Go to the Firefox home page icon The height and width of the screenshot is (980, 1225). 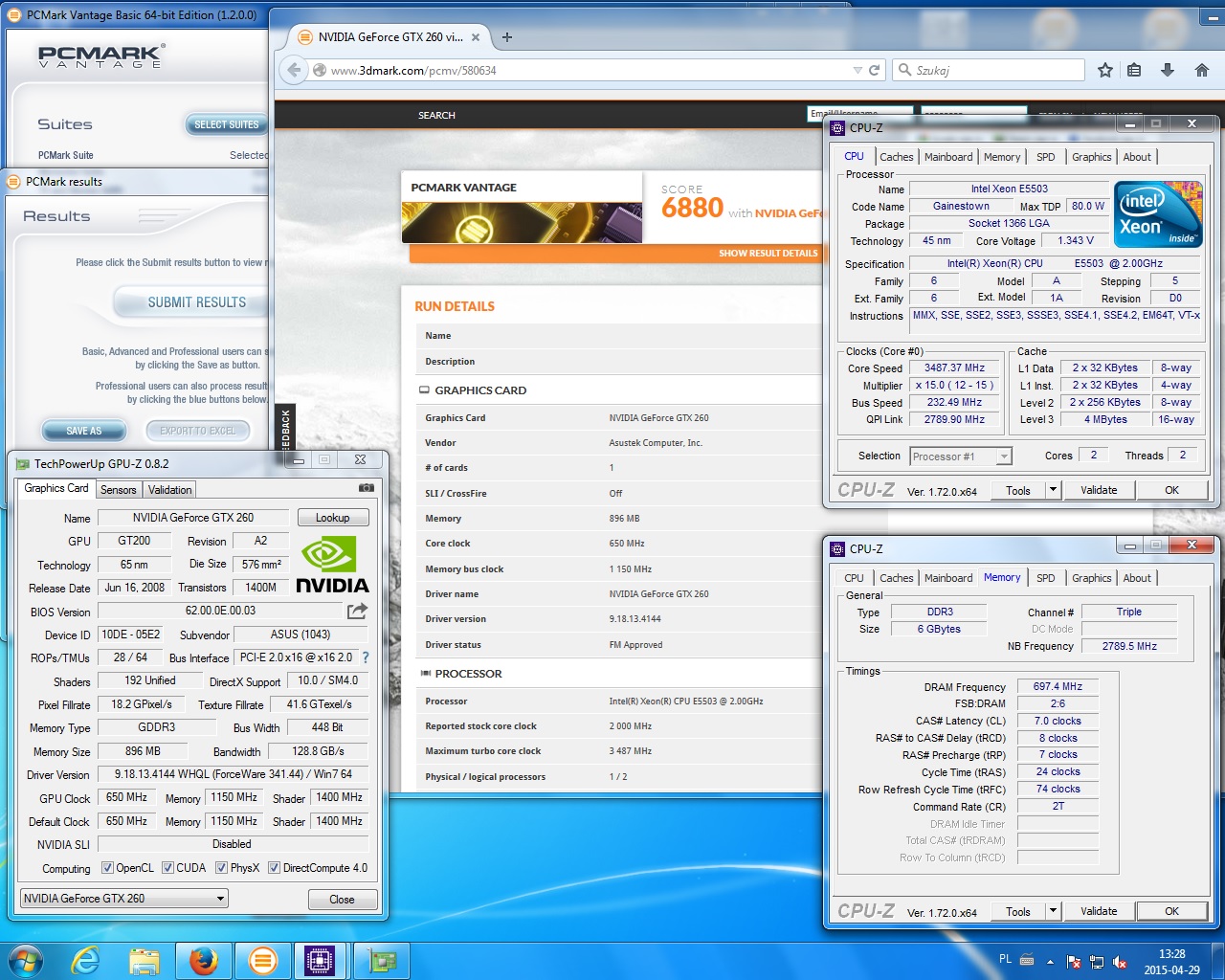pos(1202,70)
